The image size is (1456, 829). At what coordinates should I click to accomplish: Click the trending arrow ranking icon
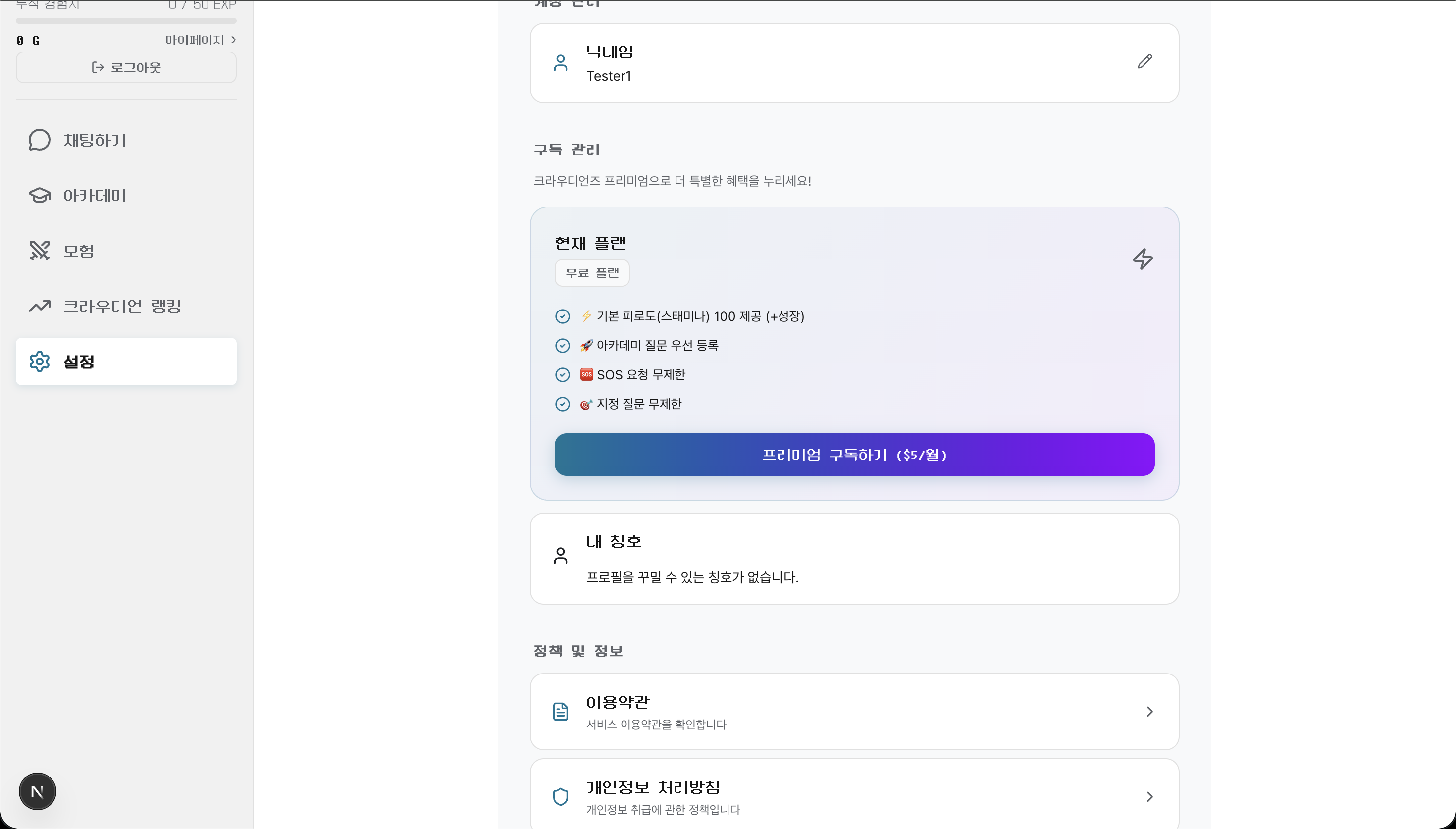(x=39, y=307)
